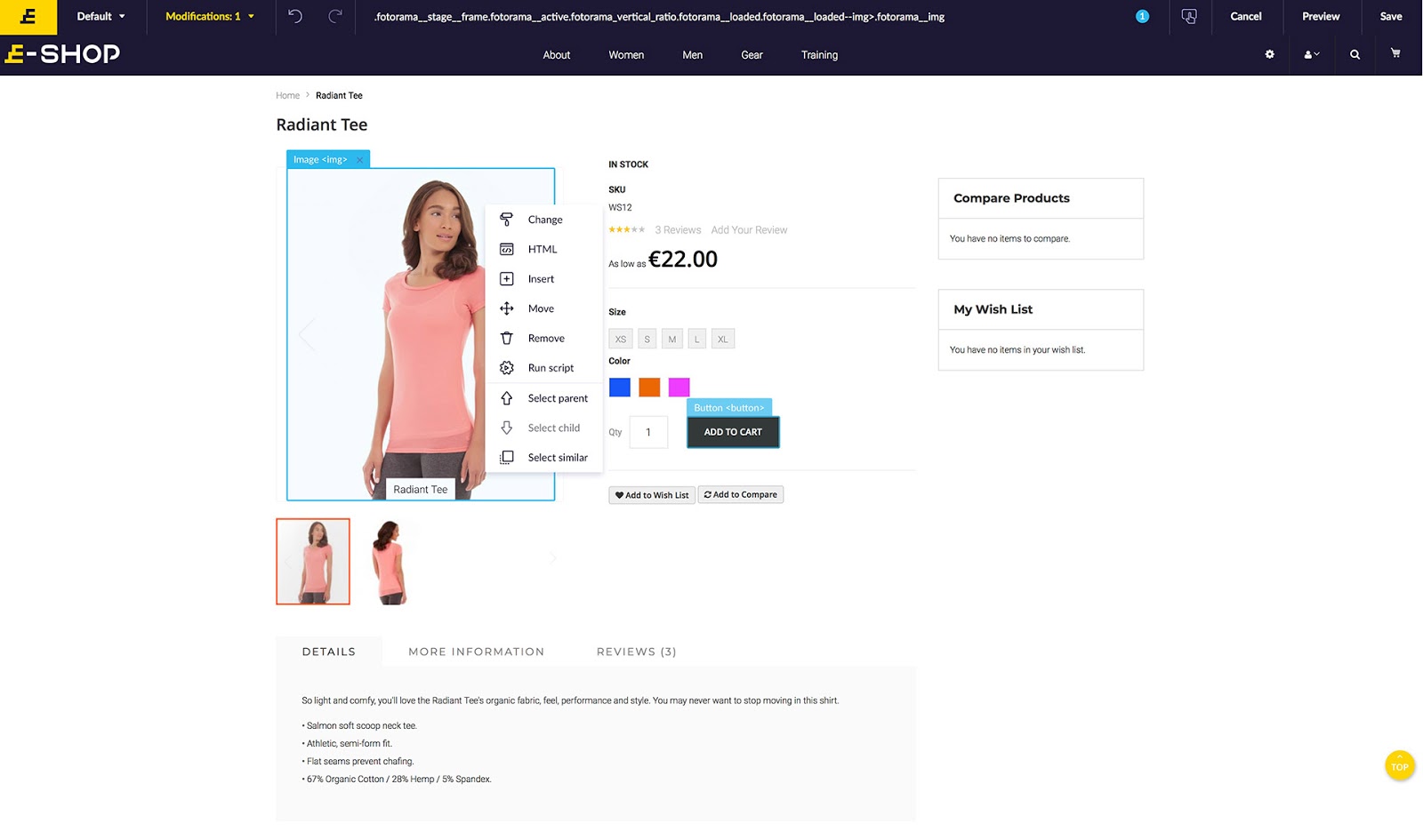This screenshot has width=1423, height=840.
Task: Click the Insert plus icon
Action: click(x=506, y=279)
